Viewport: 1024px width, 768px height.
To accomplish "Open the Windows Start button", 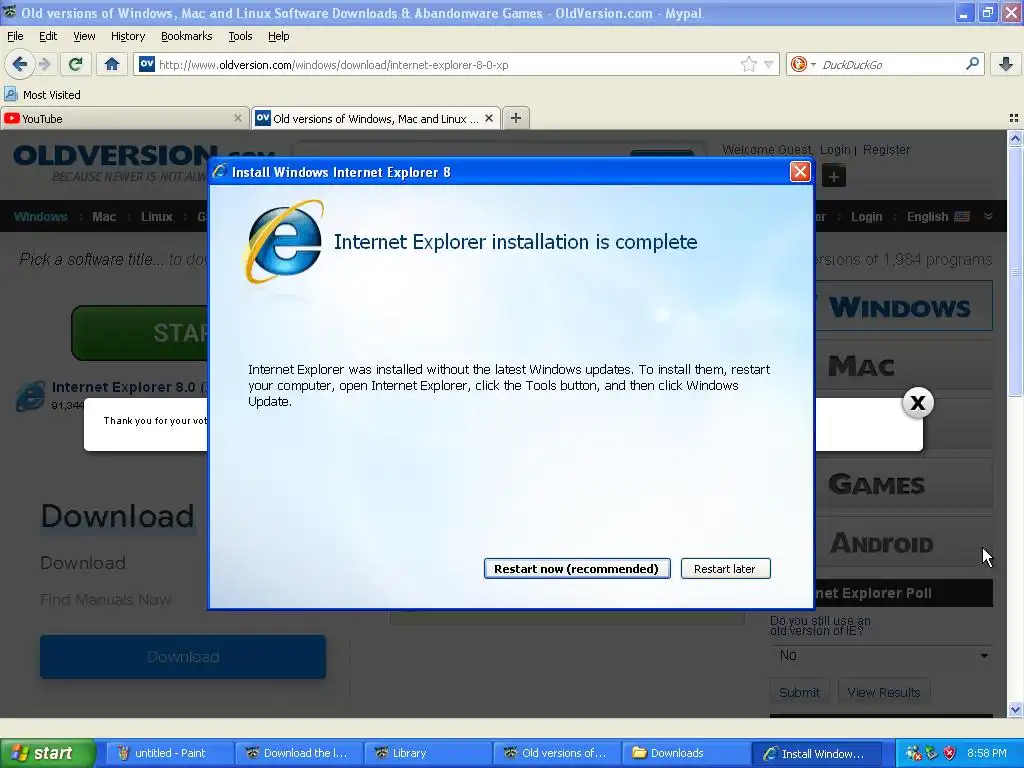I will [46, 753].
